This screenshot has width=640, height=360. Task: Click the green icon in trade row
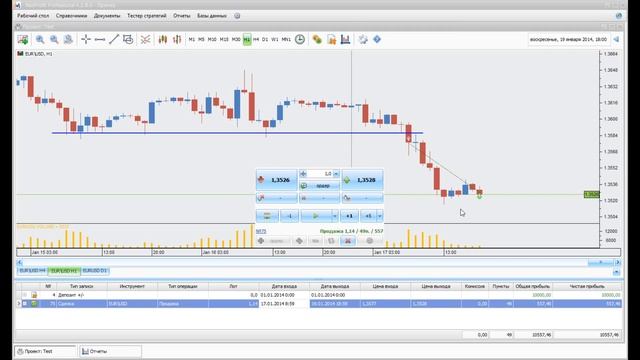[x=34, y=304]
